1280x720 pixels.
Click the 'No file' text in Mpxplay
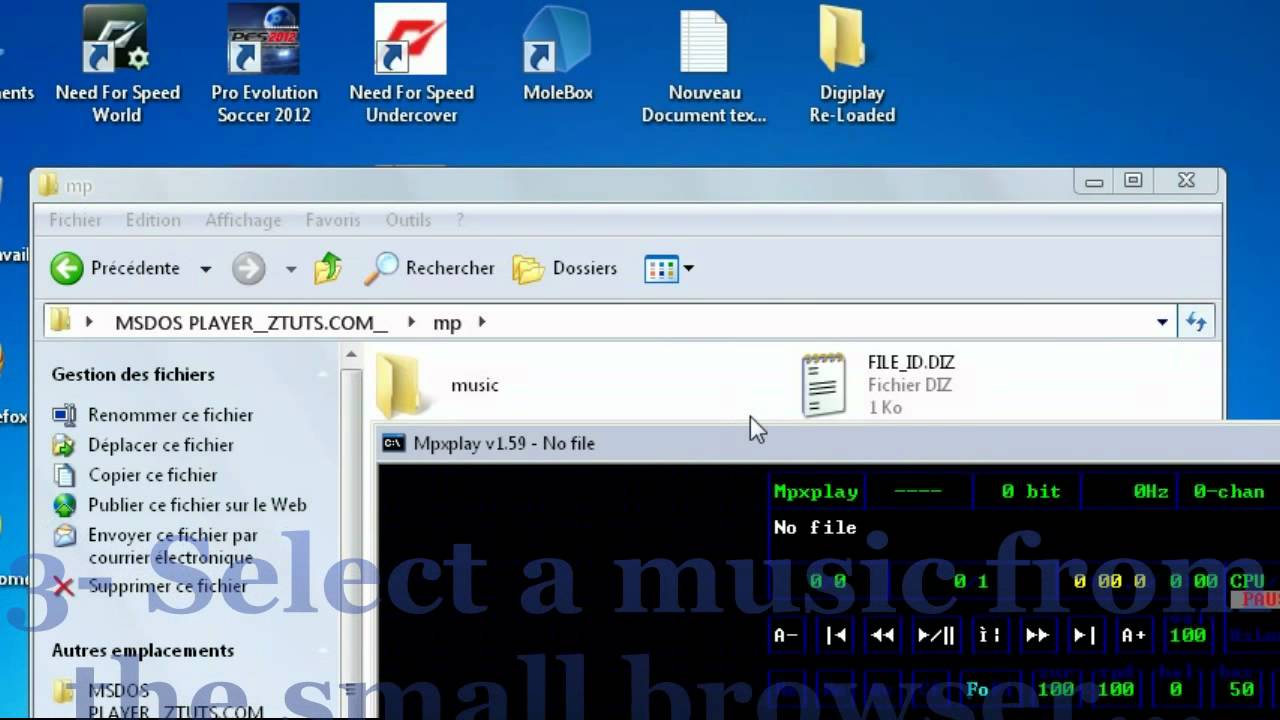pyautogui.click(x=815, y=527)
